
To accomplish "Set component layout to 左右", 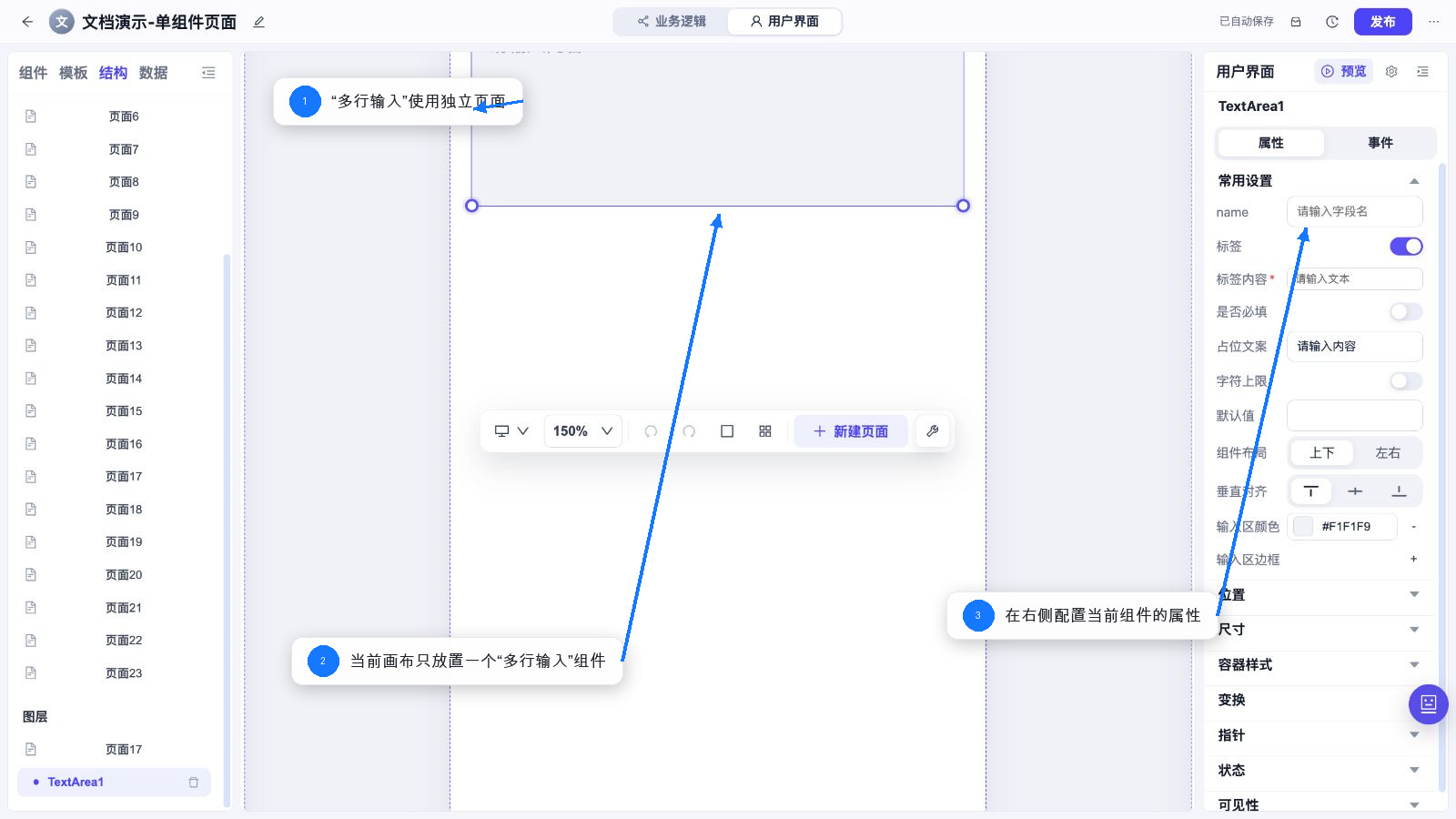I will pyautogui.click(x=1388, y=453).
